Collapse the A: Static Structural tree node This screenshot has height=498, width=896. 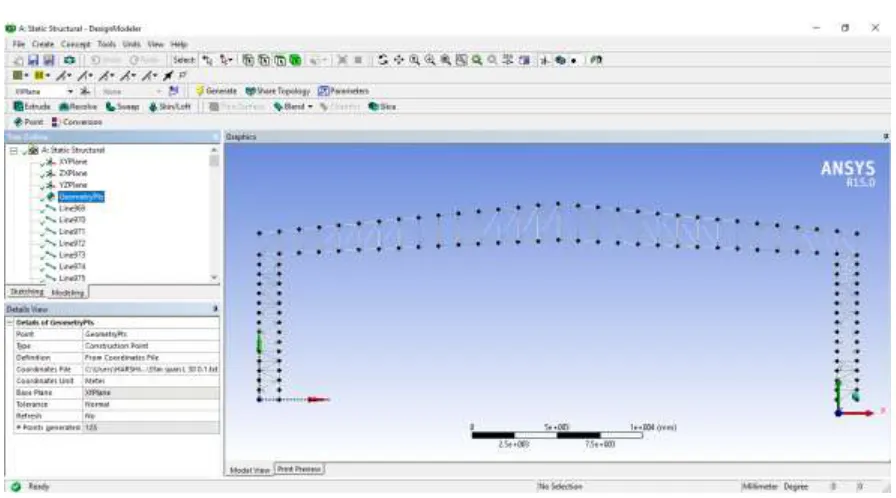pyautogui.click(x=14, y=150)
